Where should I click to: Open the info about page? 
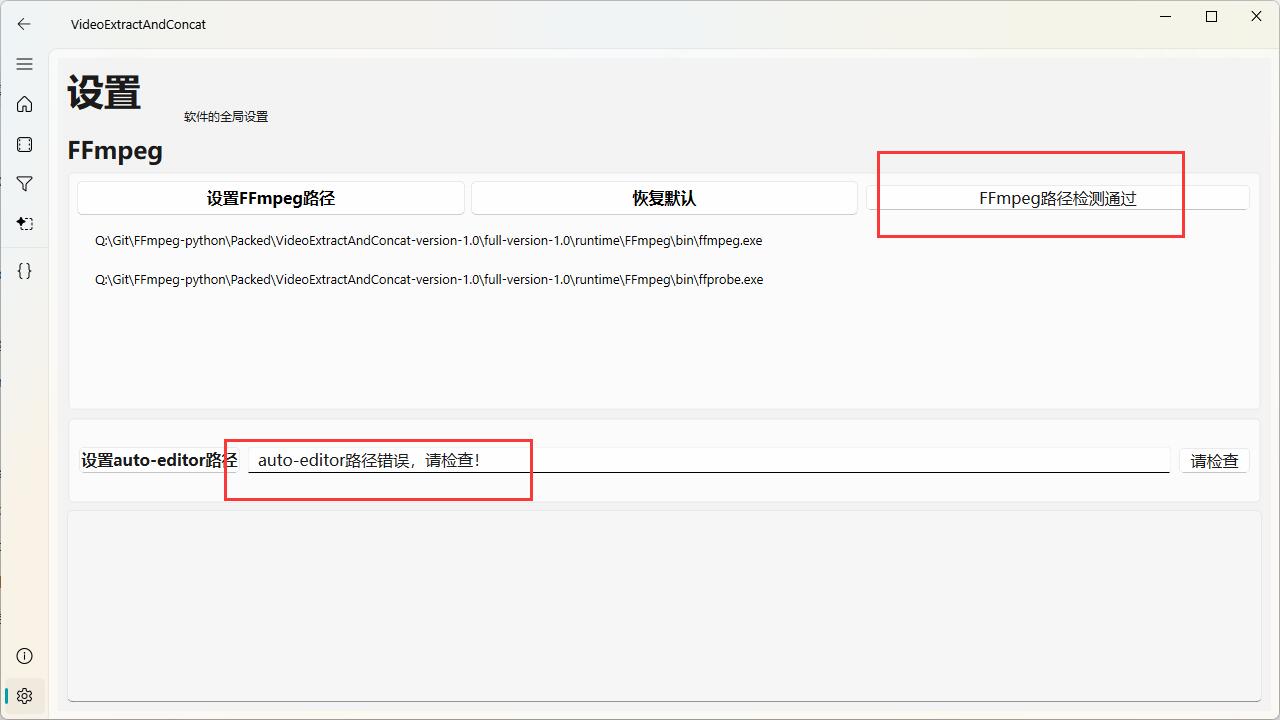point(24,656)
